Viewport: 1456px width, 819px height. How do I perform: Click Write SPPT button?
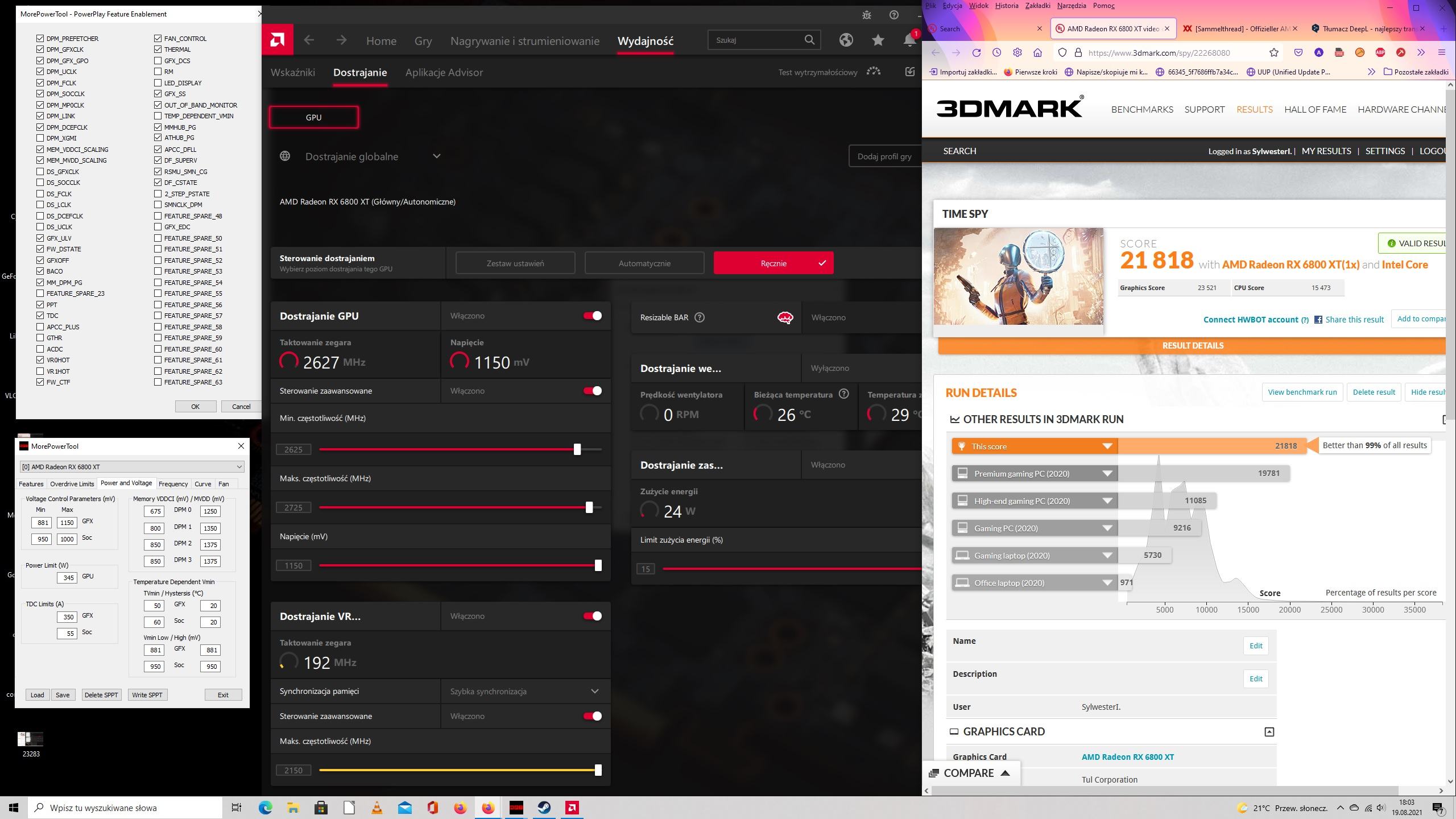point(147,695)
